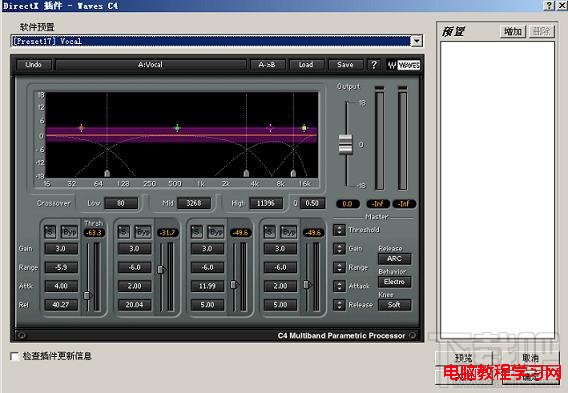Open the plugin's question mark help
The image size is (568, 393).
[374, 65]
